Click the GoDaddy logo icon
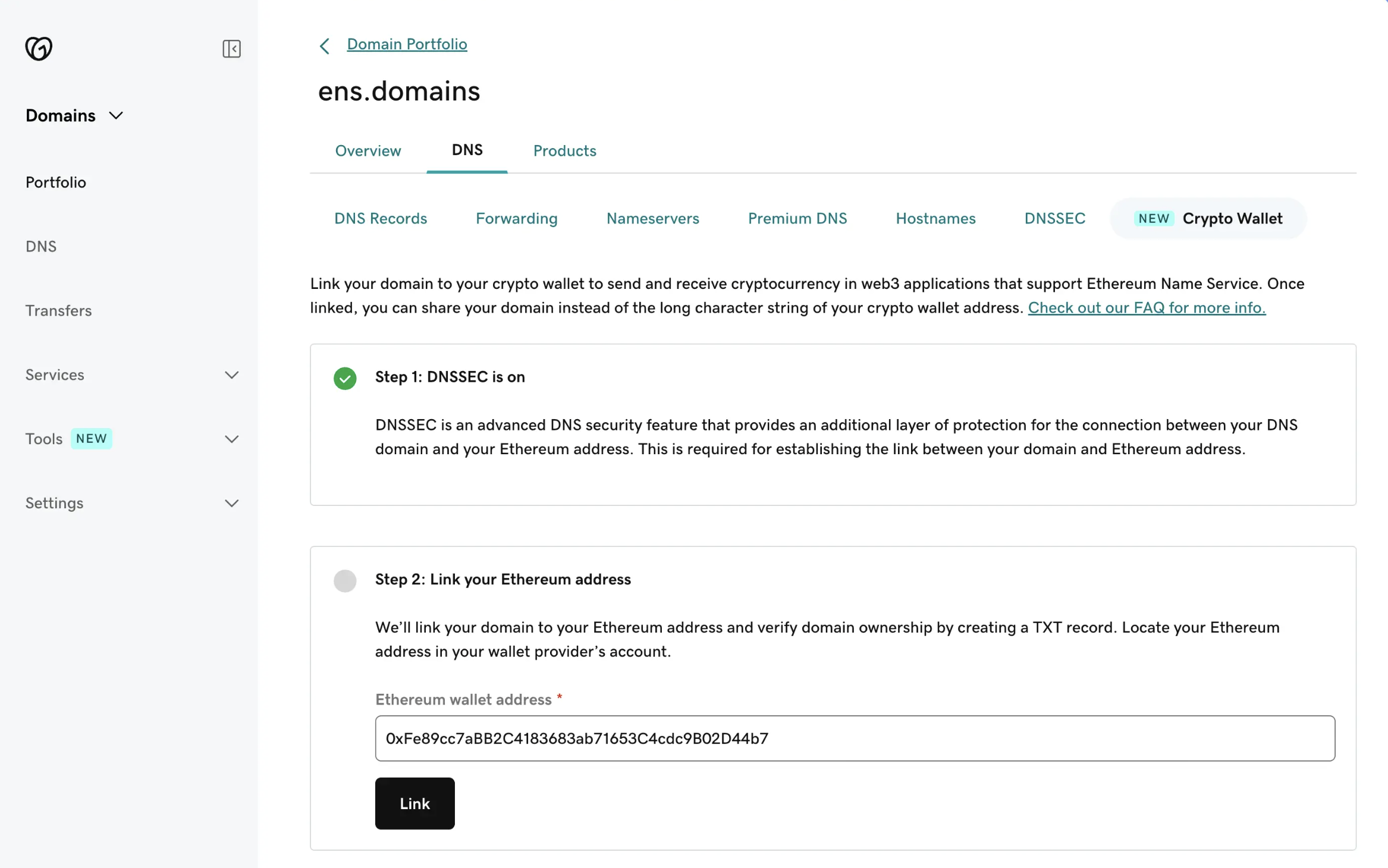The width and height of the screenshot is (1388, 868). click(x=39, y=48)
